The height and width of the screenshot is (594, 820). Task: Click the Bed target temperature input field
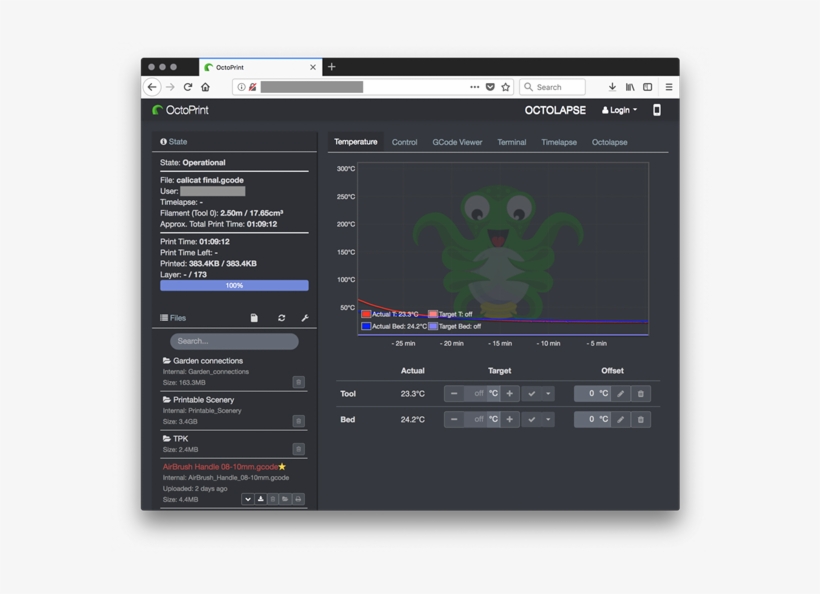tap(475, 419)
